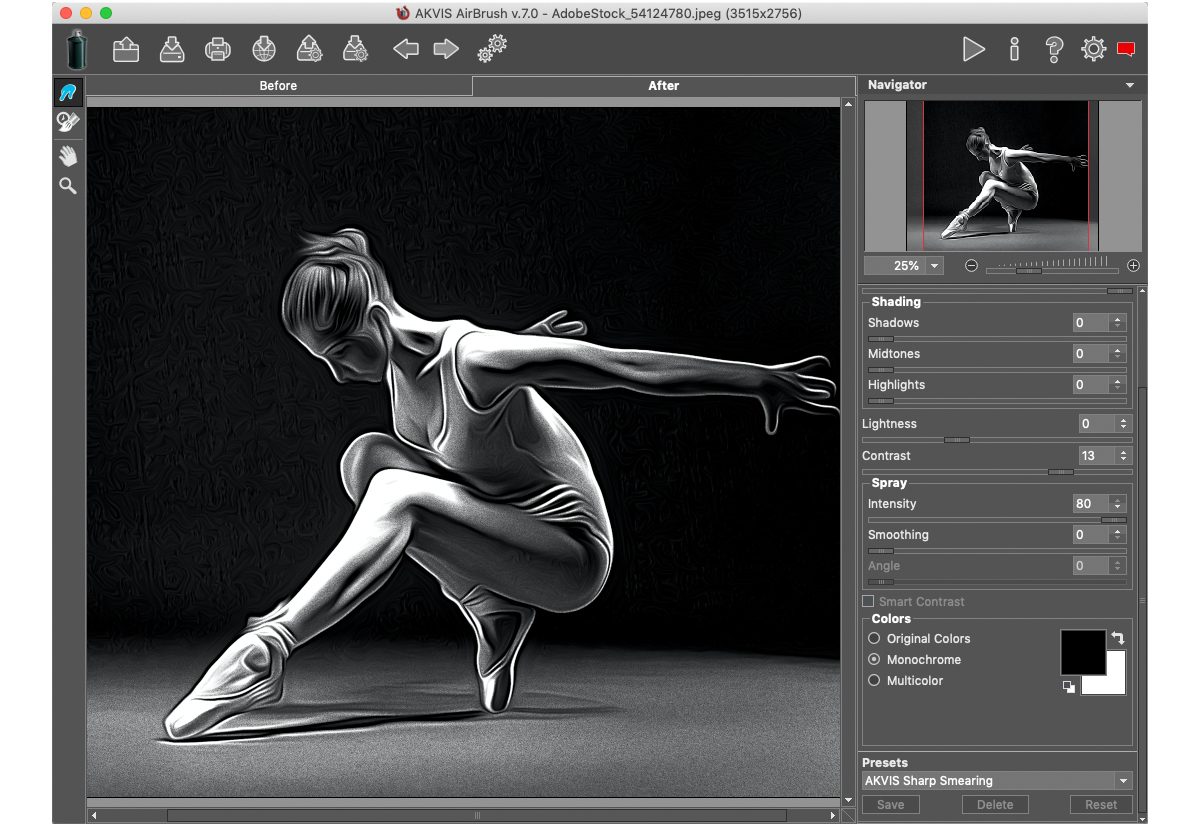The width and height of the screenshot is (1200, 826).
Task: Select Original Colors radio option
Action: (874, 638)
